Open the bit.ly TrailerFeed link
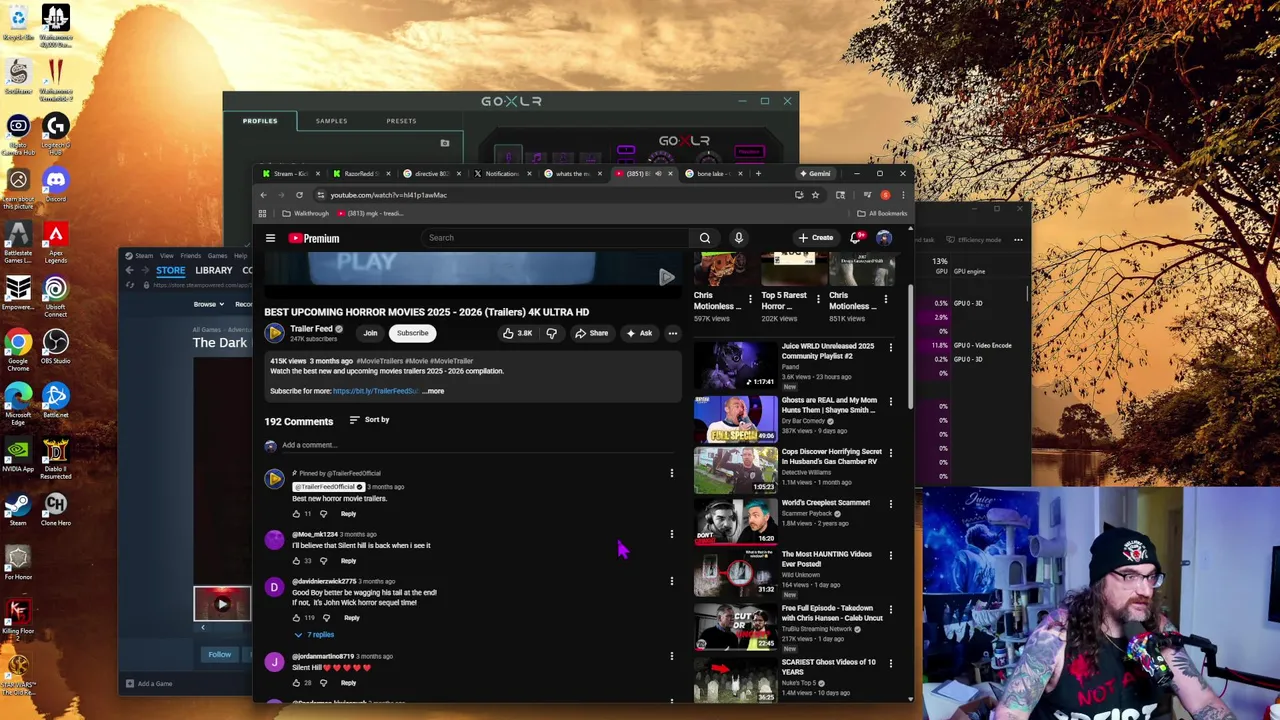 click(x=375, y=391)
